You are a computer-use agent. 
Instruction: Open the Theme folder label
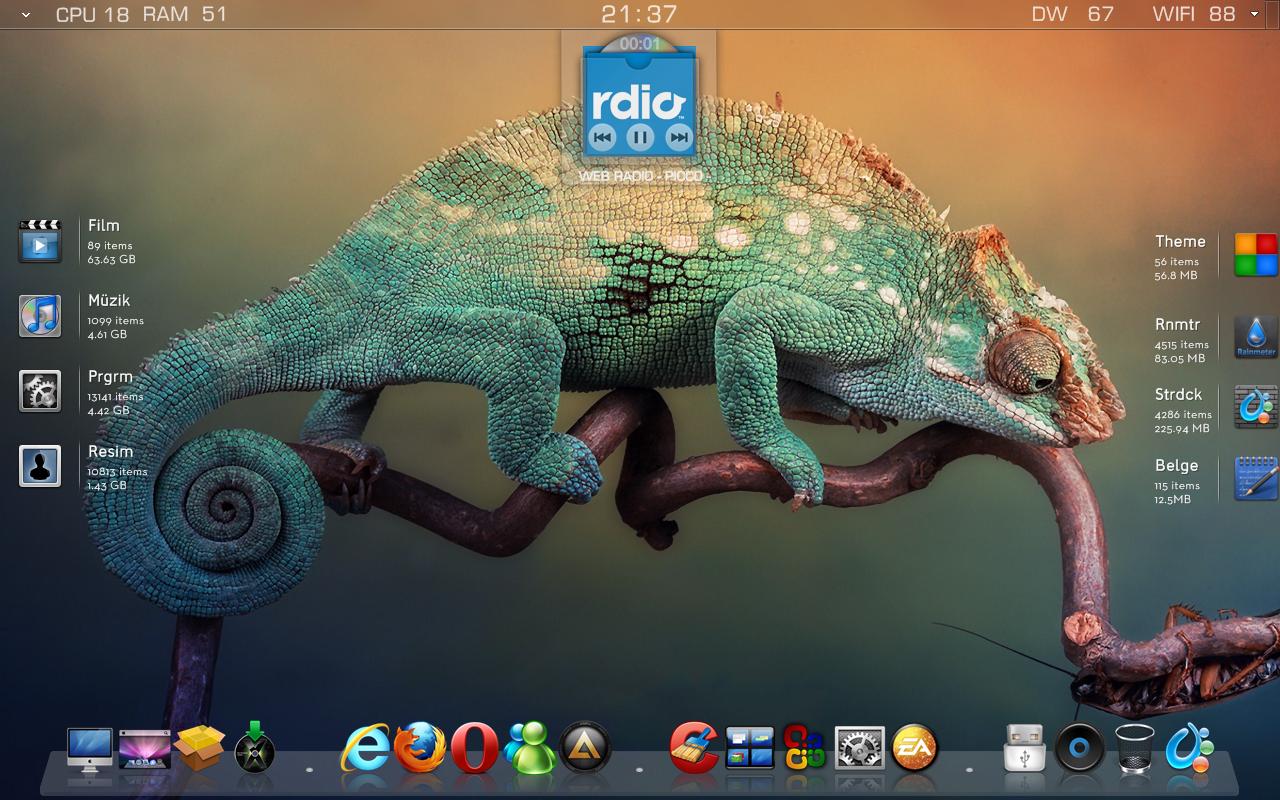[1180, 241]
